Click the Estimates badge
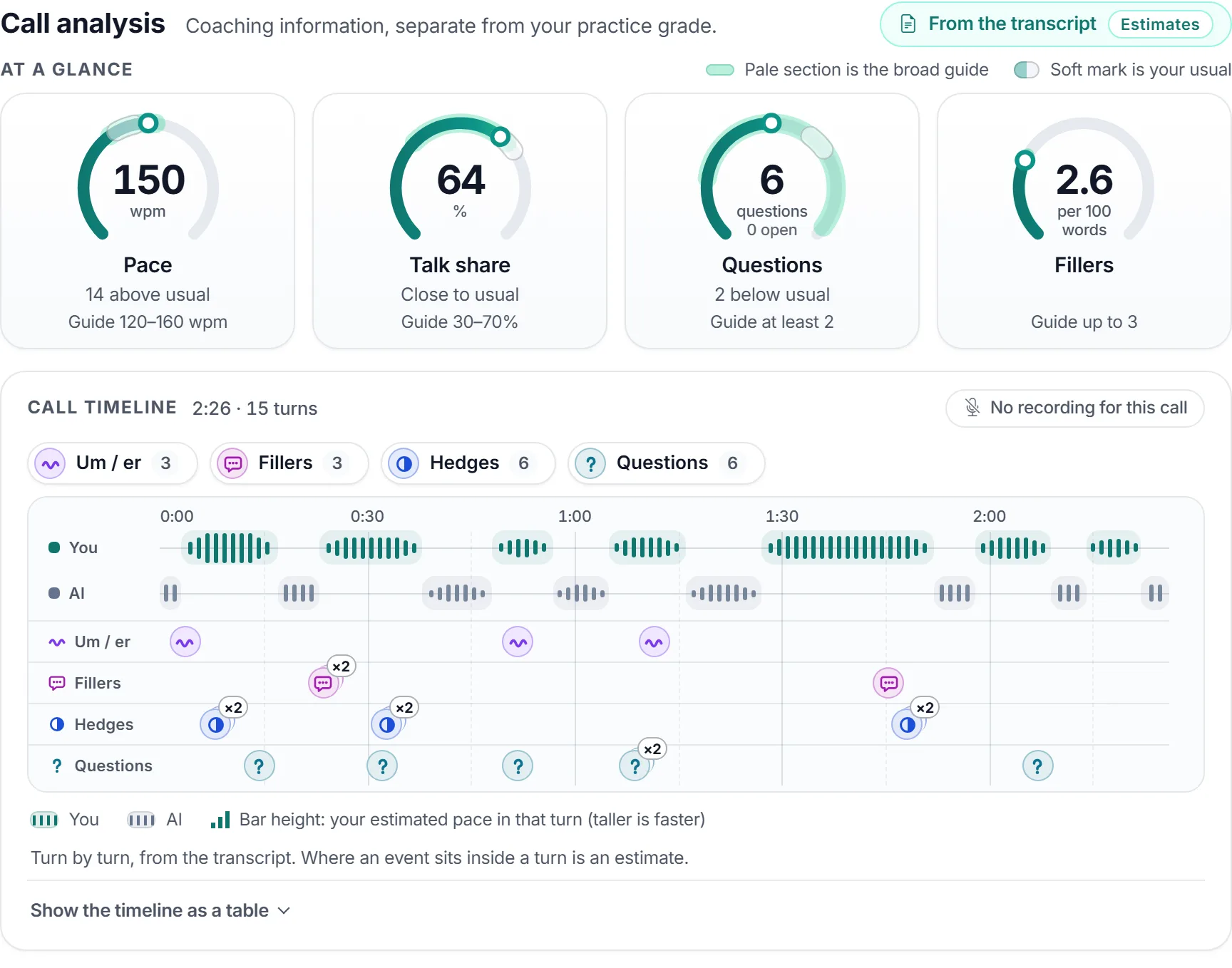Viewport: 1232px width, 968px height. point(1160,24)
